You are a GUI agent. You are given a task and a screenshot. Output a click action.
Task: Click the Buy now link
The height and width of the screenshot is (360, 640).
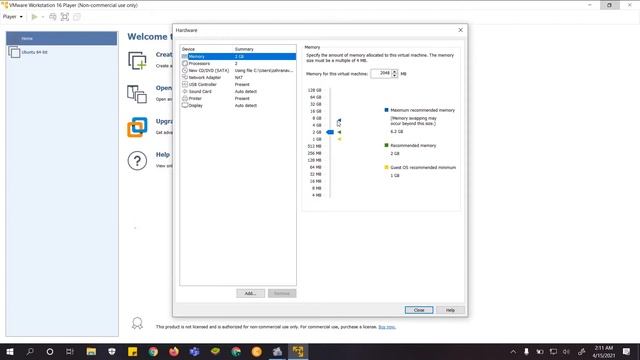[387, 327]
